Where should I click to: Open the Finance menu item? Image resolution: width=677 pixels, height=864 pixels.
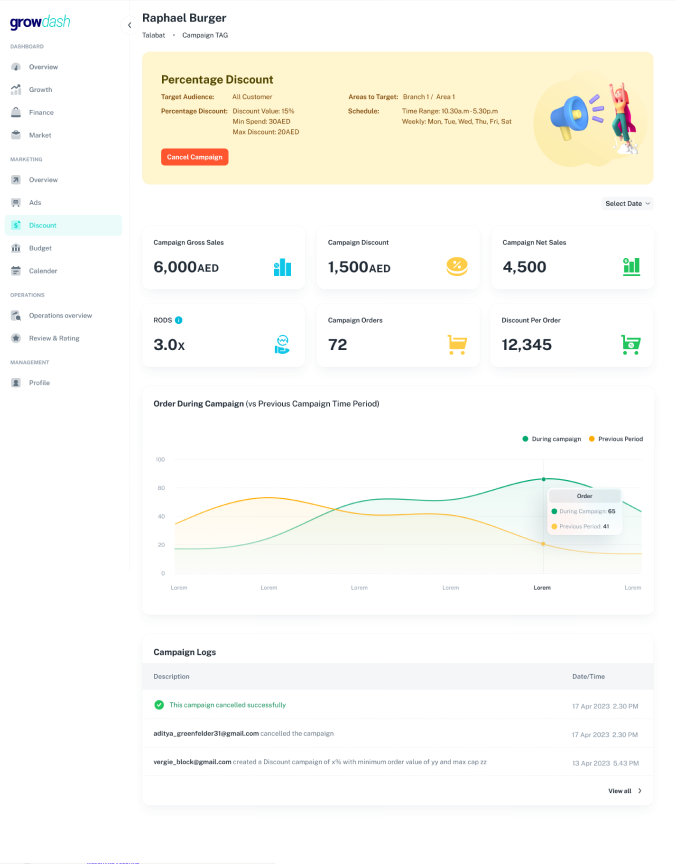[41, 112]
